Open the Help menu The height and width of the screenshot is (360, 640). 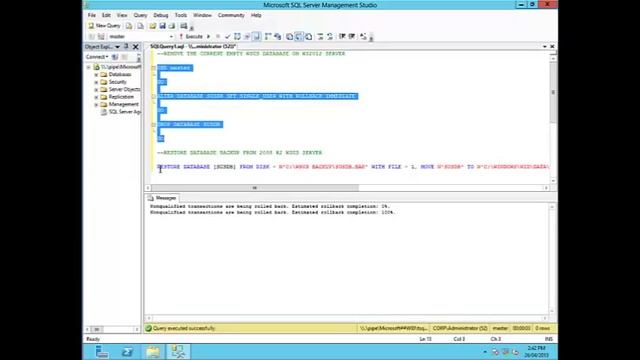(256, 15)
